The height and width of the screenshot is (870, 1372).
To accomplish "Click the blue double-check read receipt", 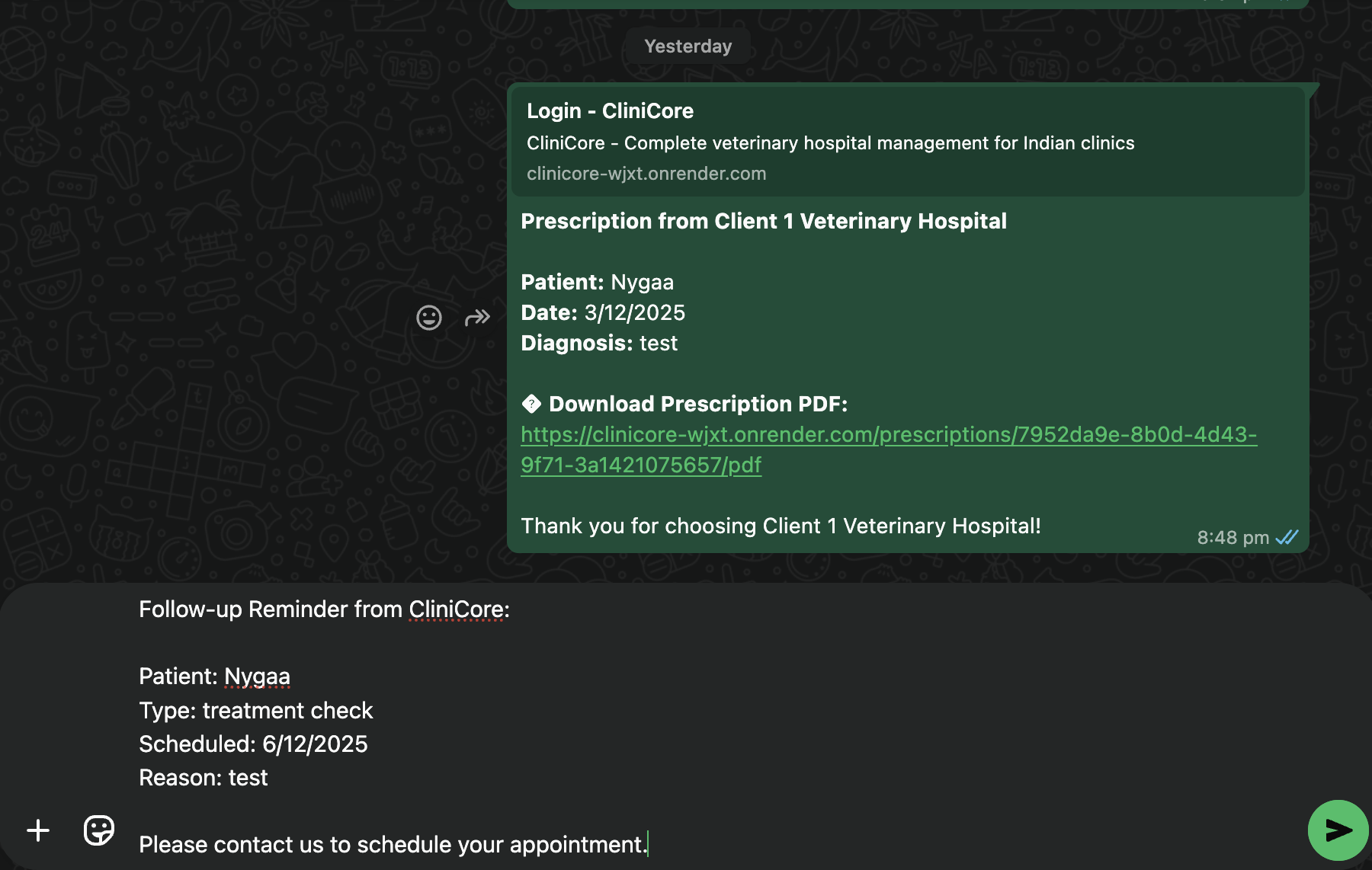I will (x=1287, y=537).
